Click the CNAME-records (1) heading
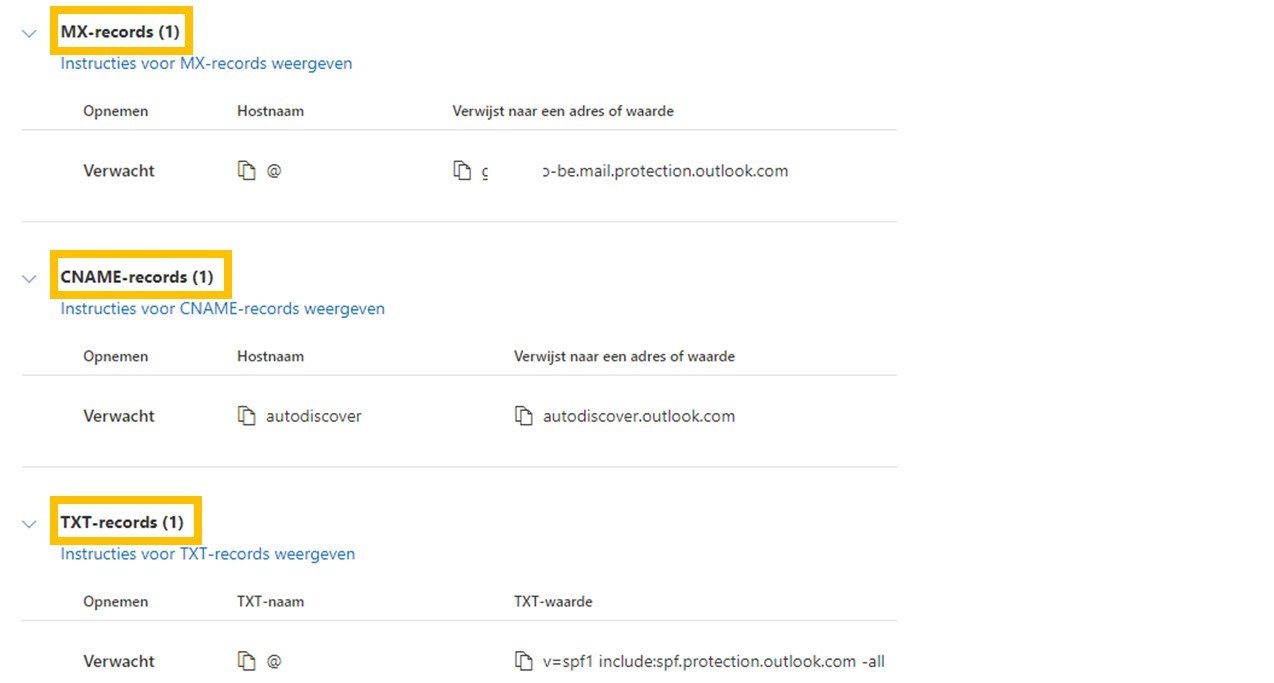Screen dimensions: 1274x683 [137, 277]
